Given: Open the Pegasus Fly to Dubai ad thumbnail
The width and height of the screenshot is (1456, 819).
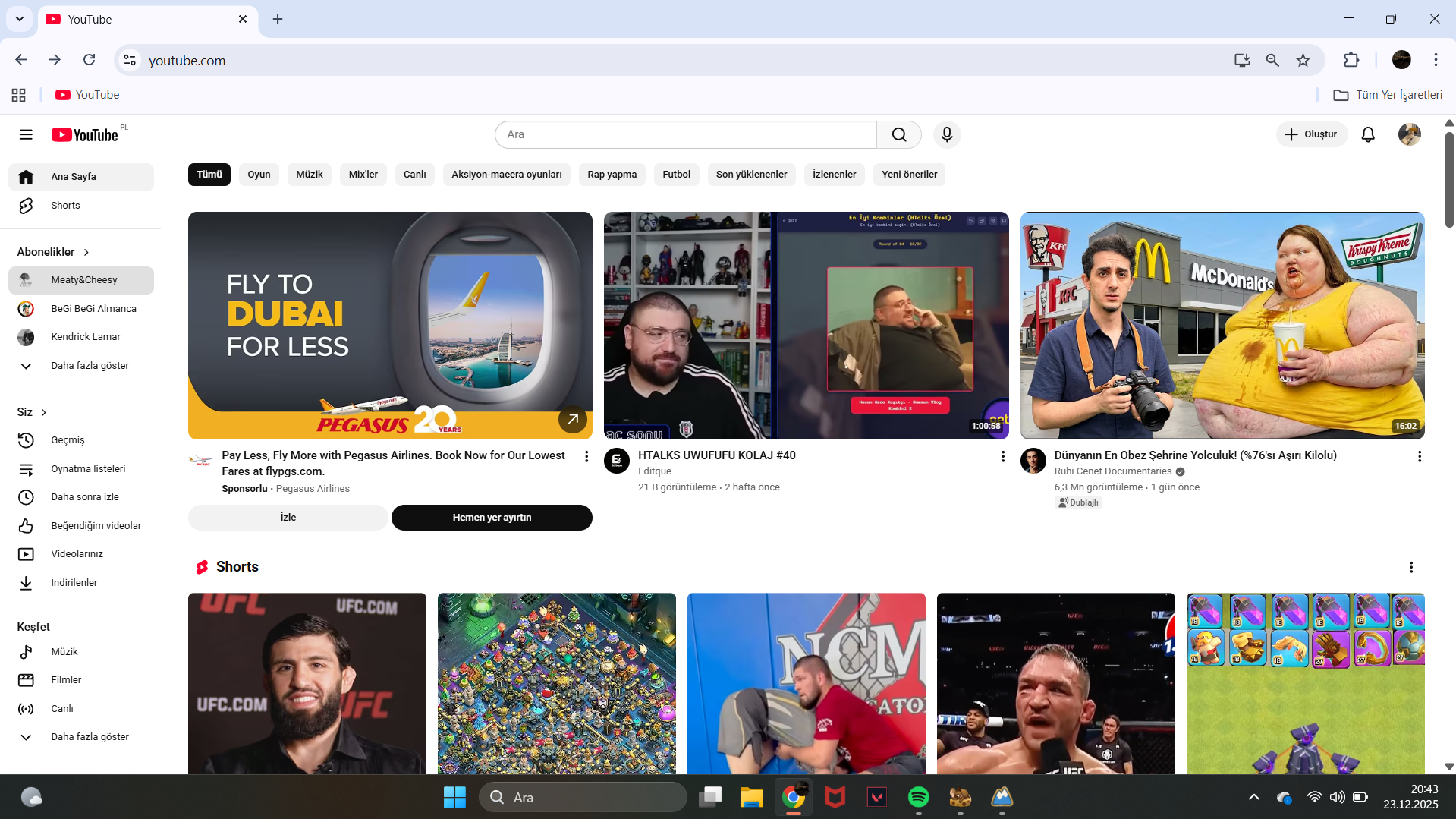Looking at the screenshot, I should [390, 326].
